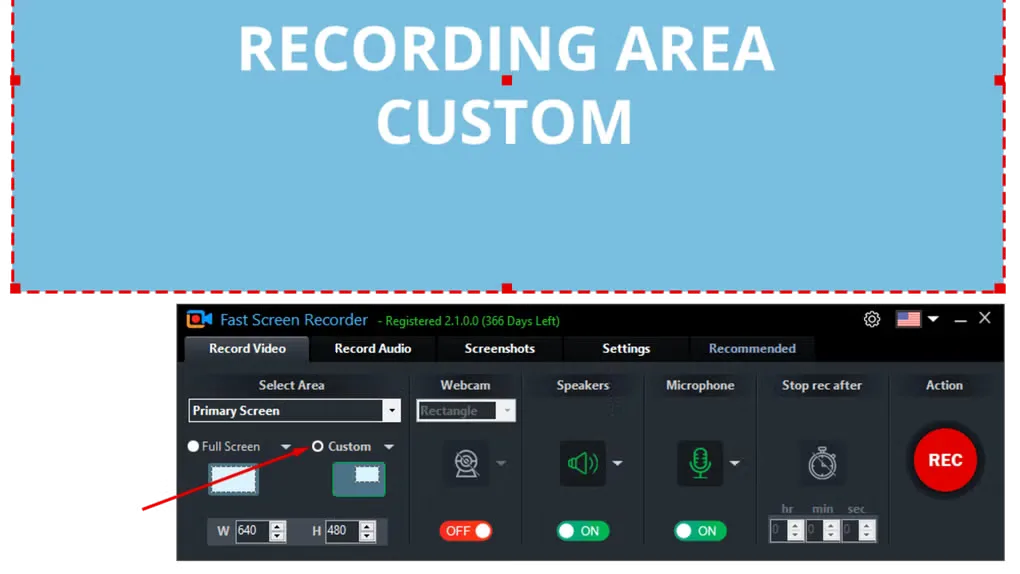Viewport: 1020px width, 574px height.
Task: Click the height H input field
Action: click(342, 531)
